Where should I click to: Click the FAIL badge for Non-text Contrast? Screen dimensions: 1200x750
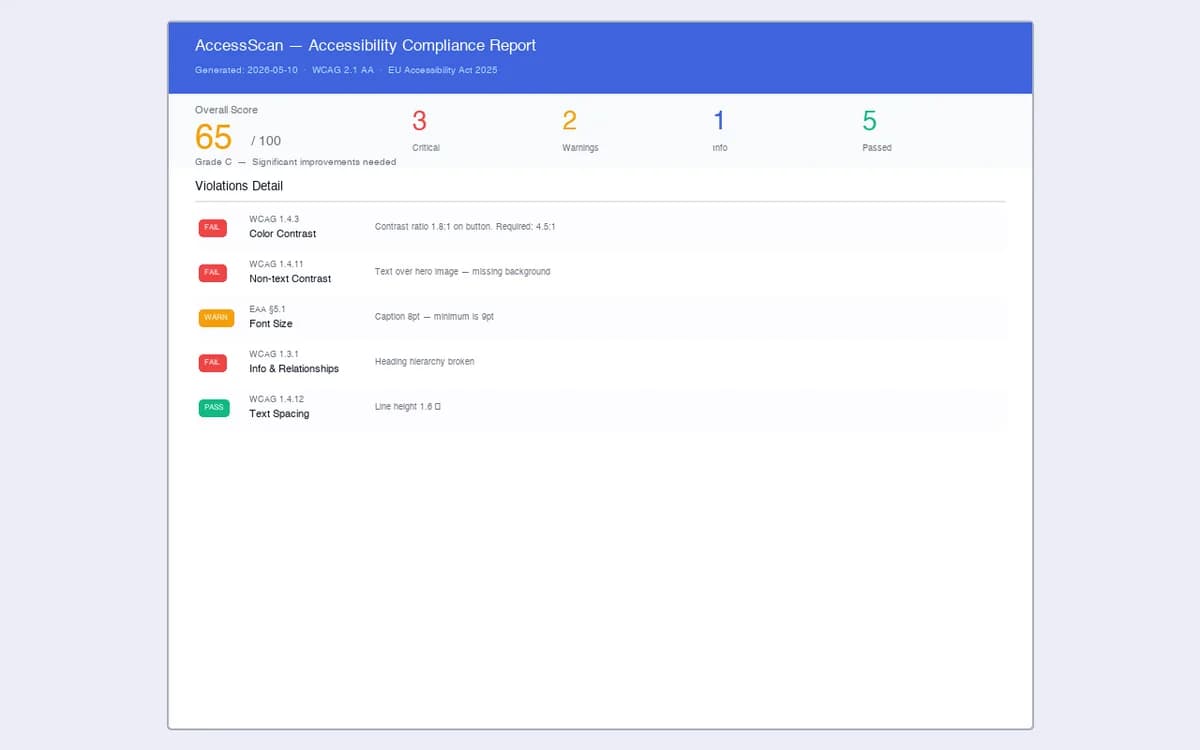pos(212,272)
